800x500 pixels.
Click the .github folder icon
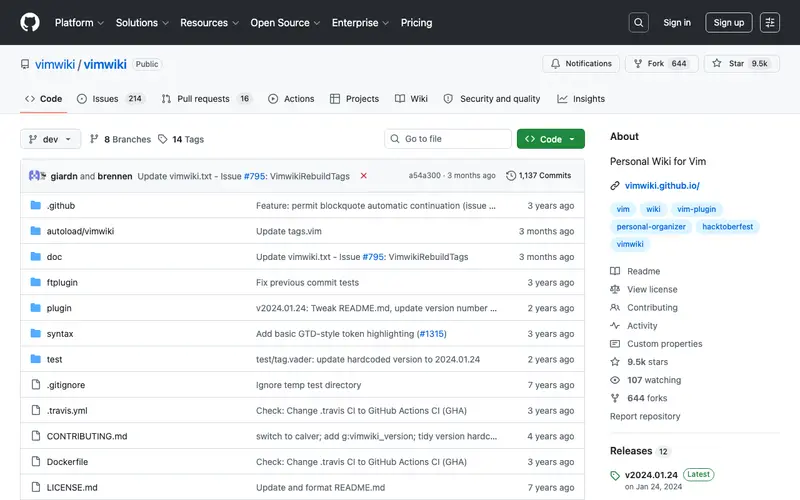click(x=35, y=205)
